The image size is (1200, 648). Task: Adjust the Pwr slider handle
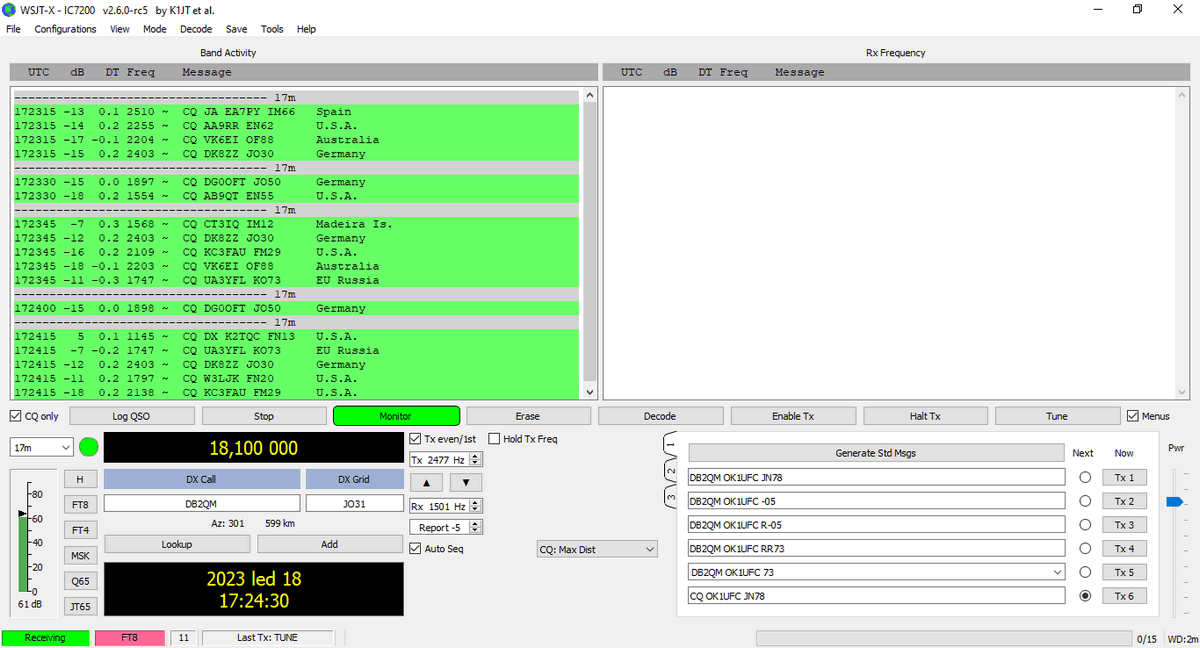[1175, 501]
